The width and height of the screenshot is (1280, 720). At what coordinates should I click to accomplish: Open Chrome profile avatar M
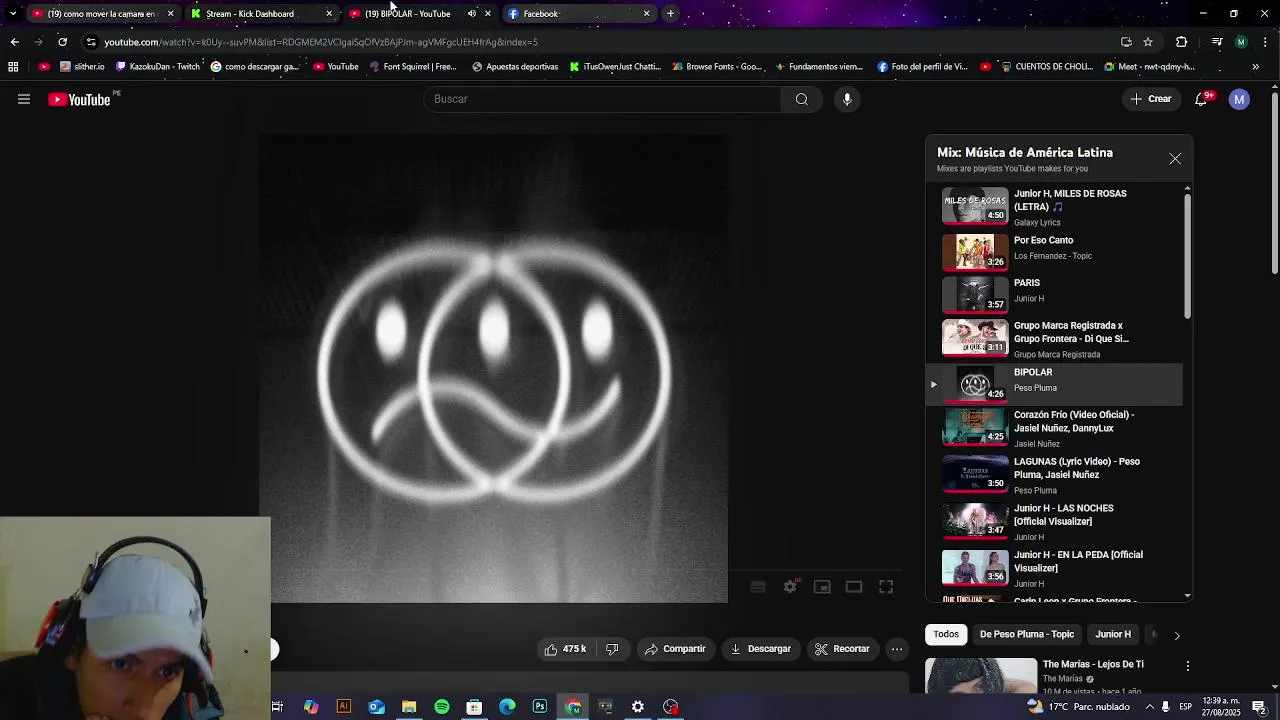click(1241, 42)
